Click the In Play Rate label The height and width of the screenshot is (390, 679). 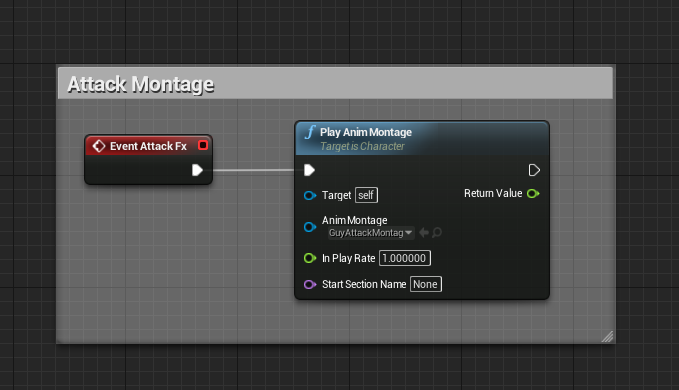point(349,258)
